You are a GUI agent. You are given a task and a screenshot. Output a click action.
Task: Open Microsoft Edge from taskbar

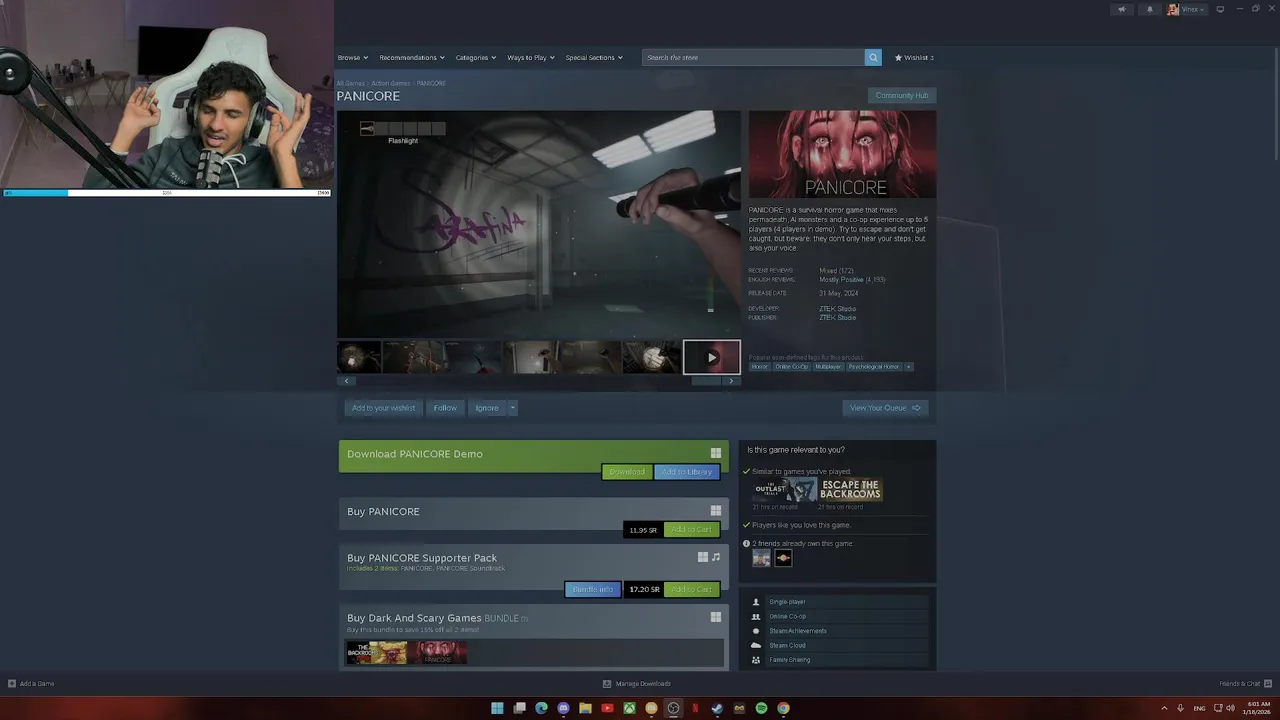coord(541,708)
